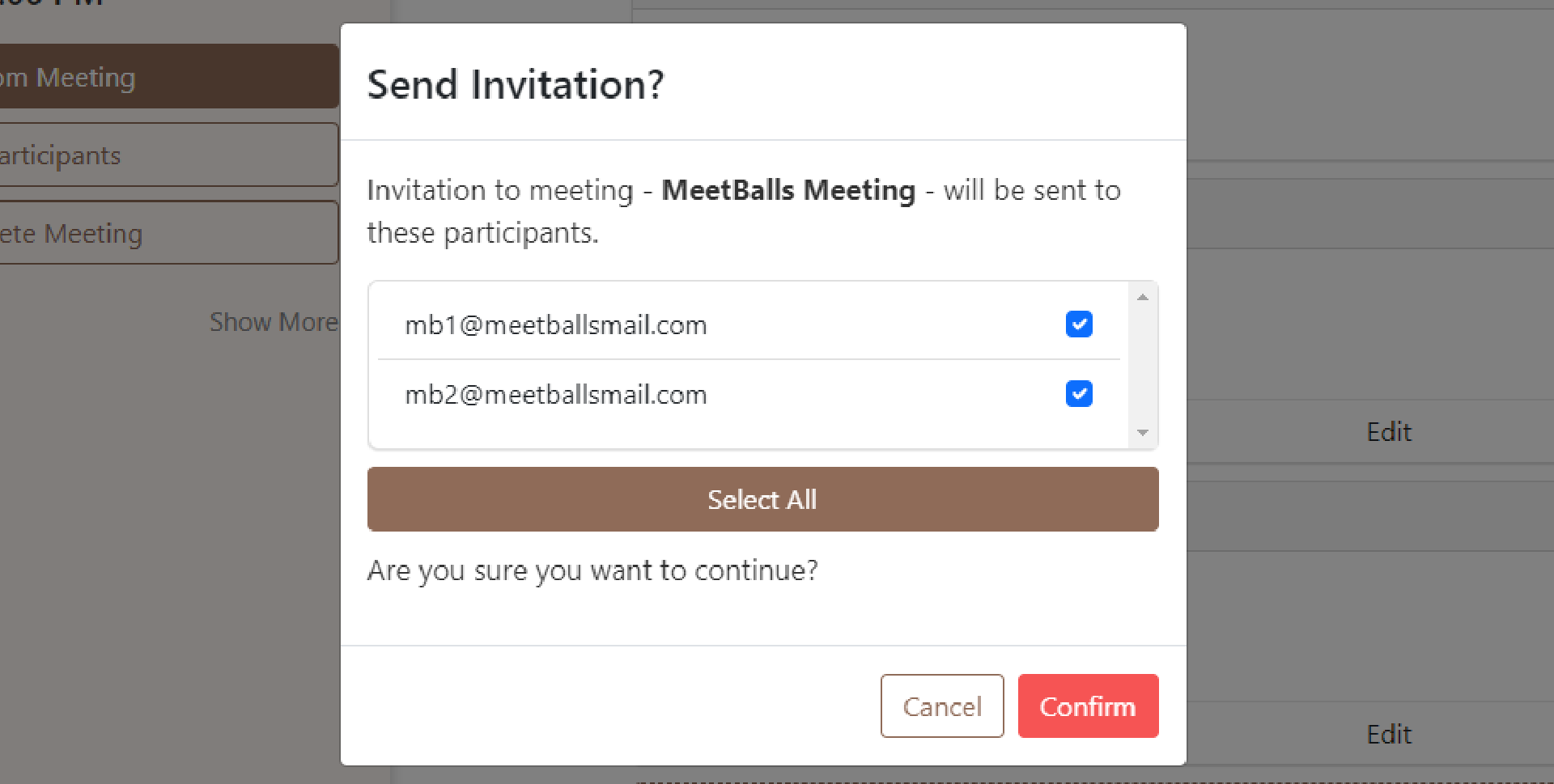This screenshot has height=784, width=1554.
Task: Click the 'these participants.' description text
Action: point(482,233)
